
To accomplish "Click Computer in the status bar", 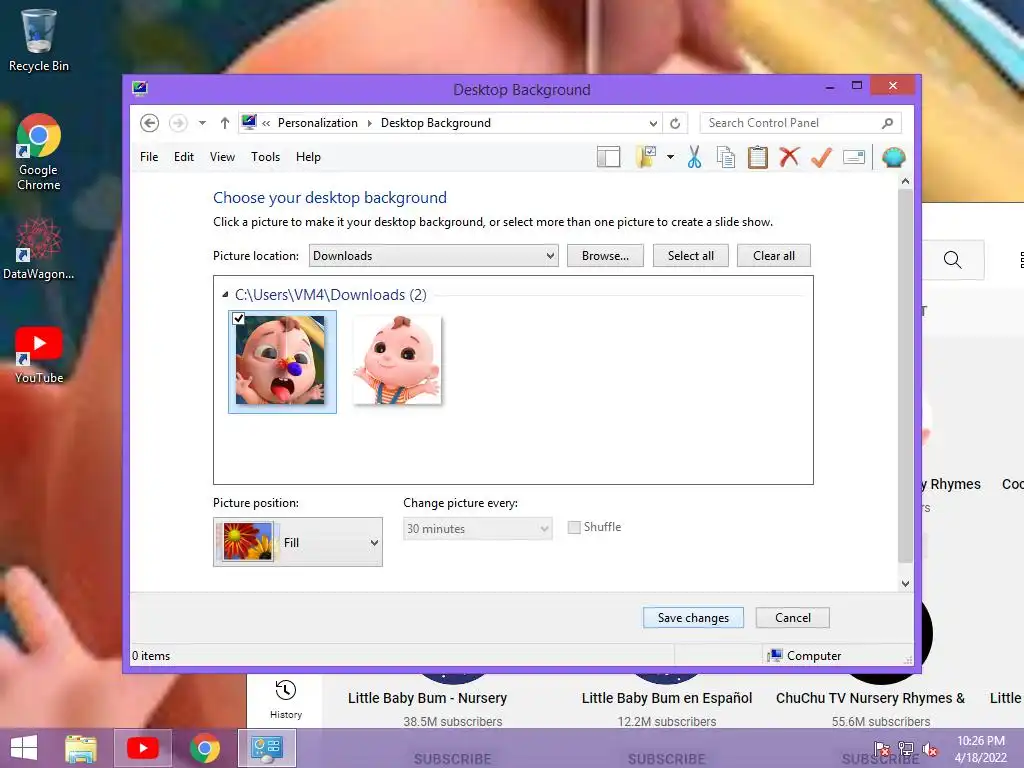I will tap(805, 656).
